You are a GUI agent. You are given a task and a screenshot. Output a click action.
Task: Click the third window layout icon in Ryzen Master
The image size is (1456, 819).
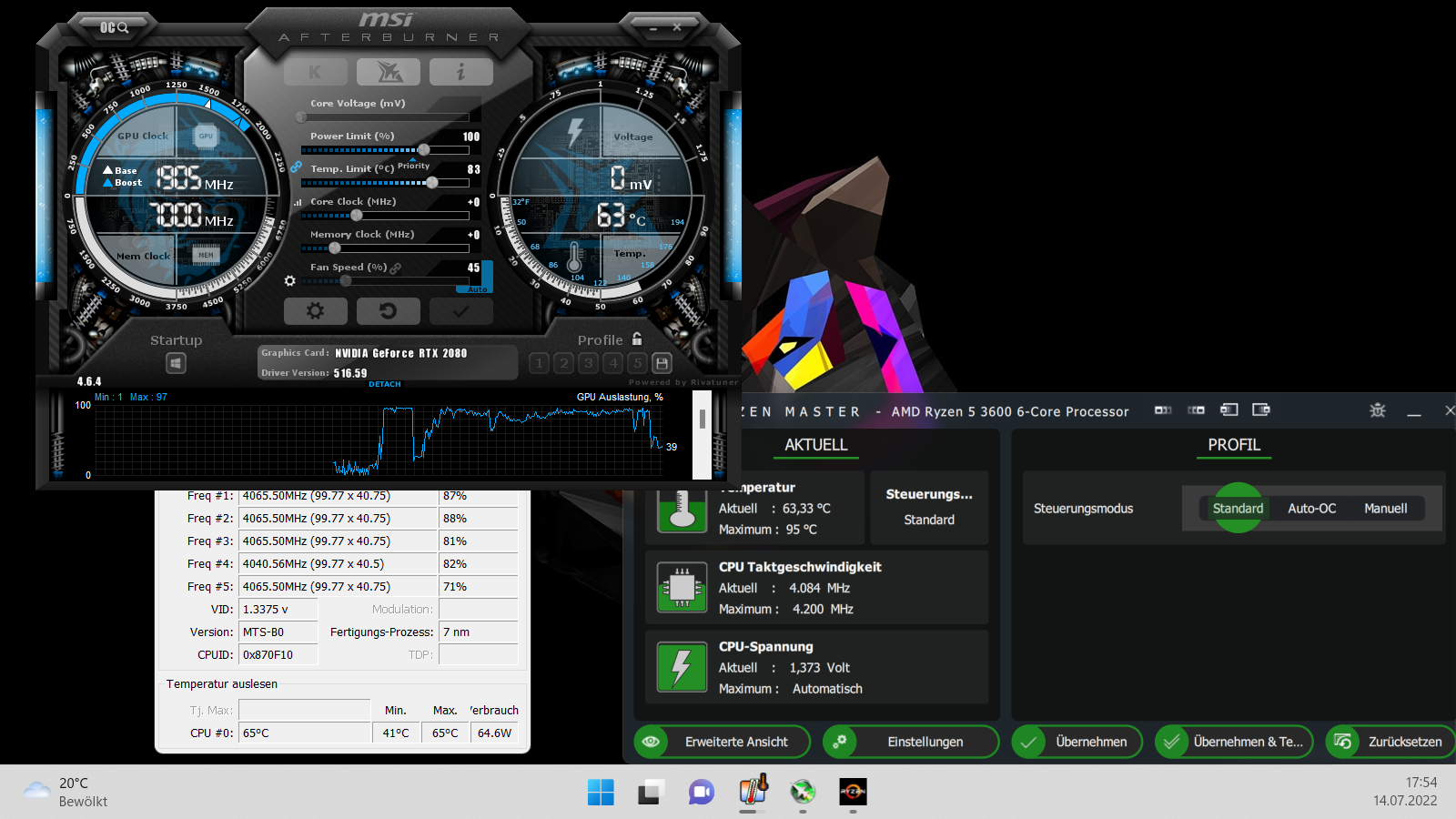point(1229,409)
